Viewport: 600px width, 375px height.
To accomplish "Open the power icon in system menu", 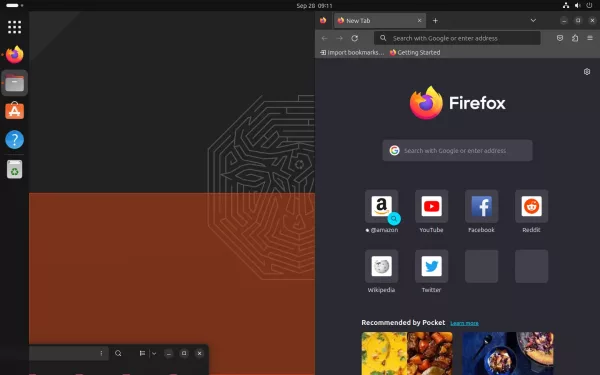I will coord(589,5).
